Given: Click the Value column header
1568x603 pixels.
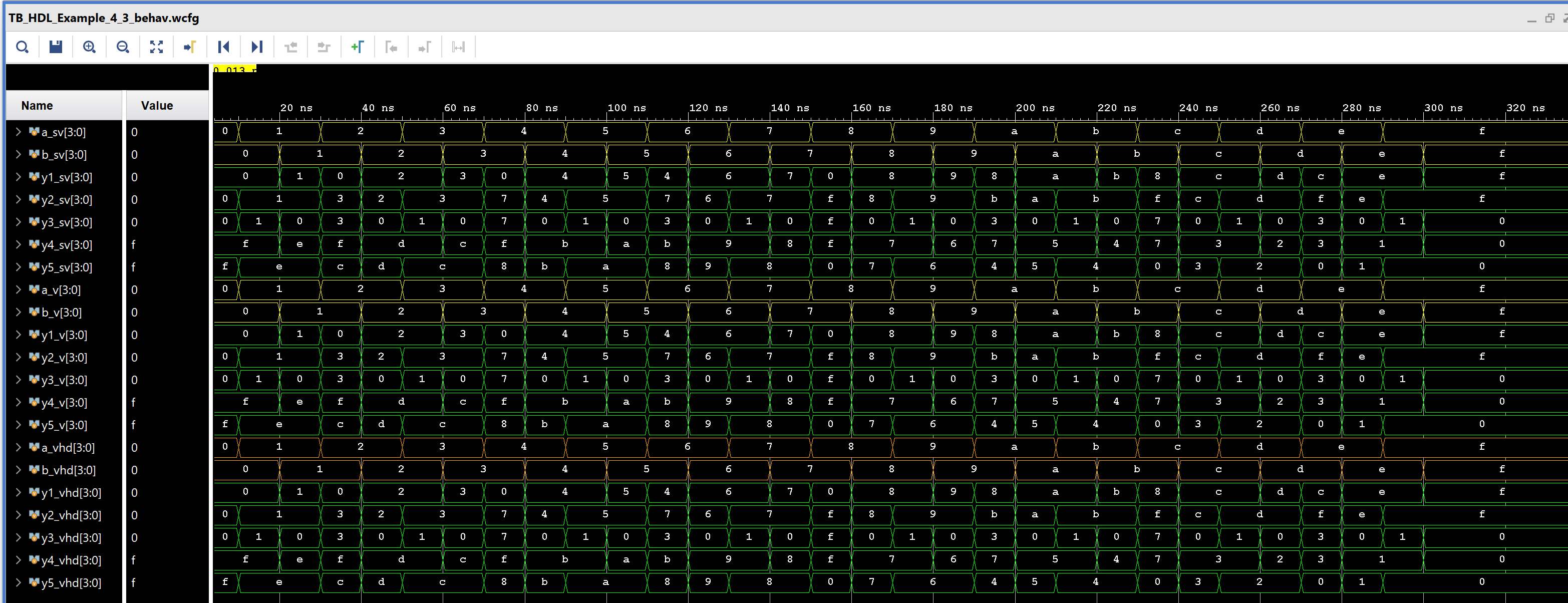Looking at the screenshot, I should [157, 105].
